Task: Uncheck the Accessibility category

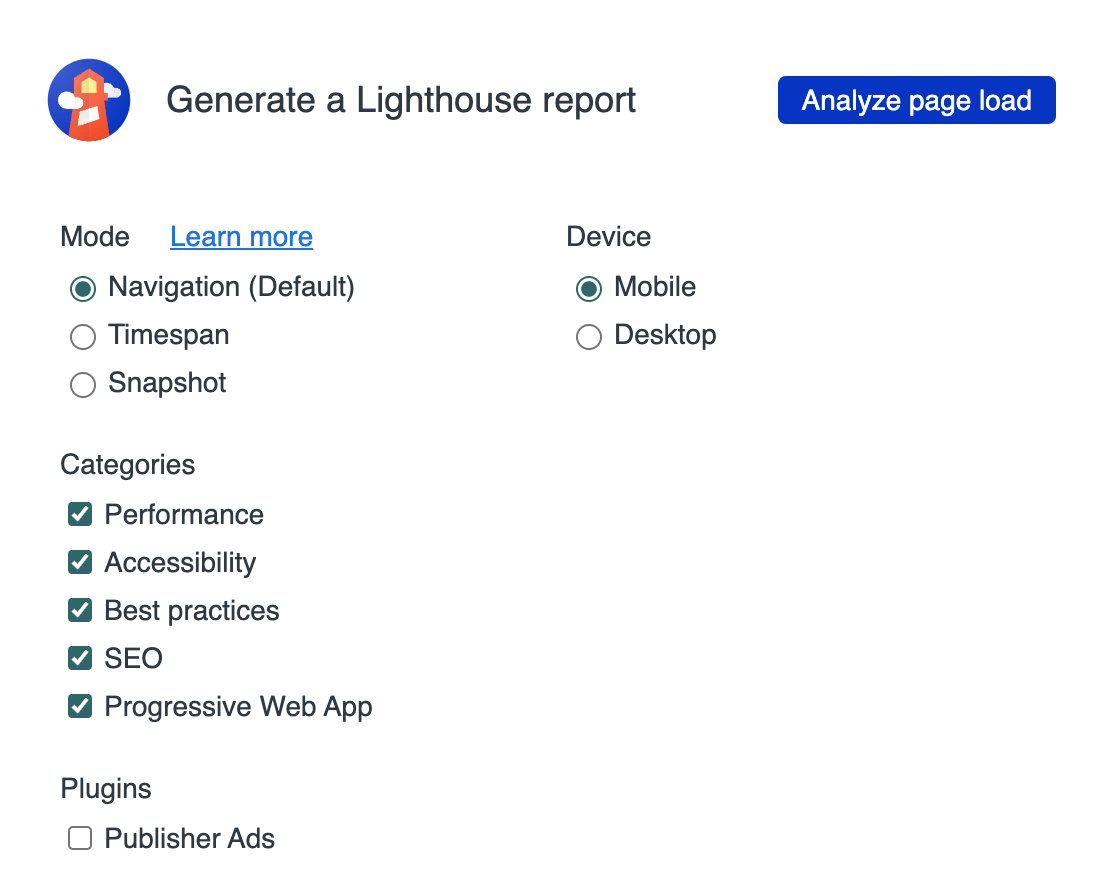Action: (79, 562)
